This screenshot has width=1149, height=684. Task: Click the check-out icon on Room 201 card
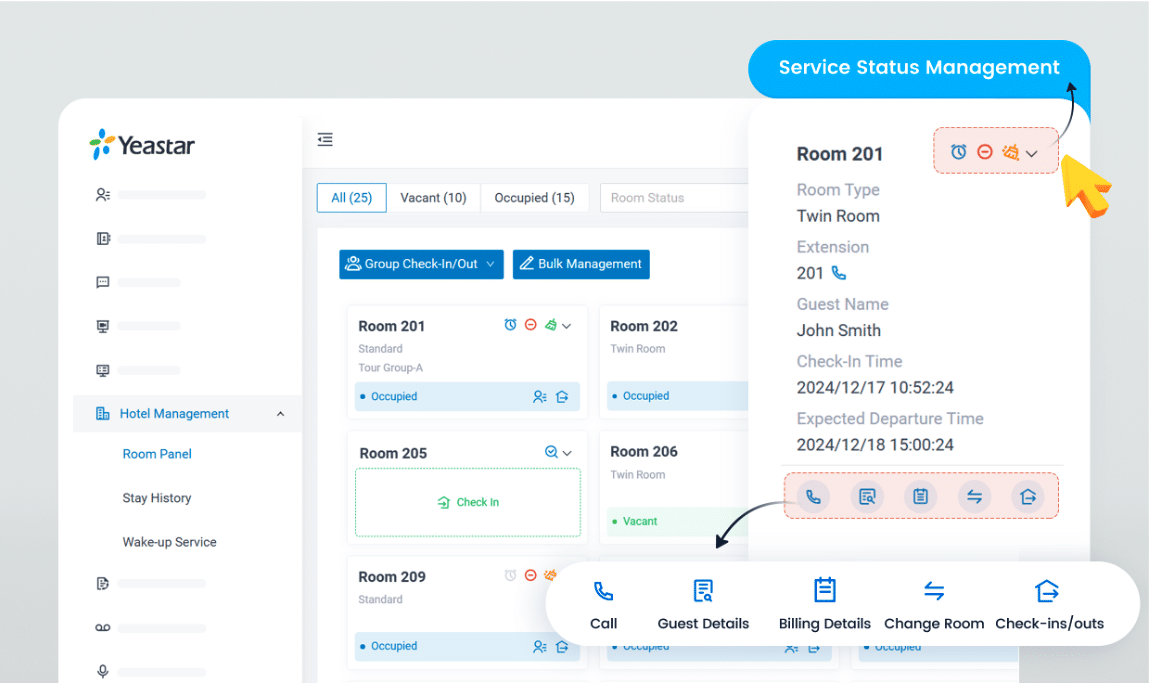pos(562,397)
